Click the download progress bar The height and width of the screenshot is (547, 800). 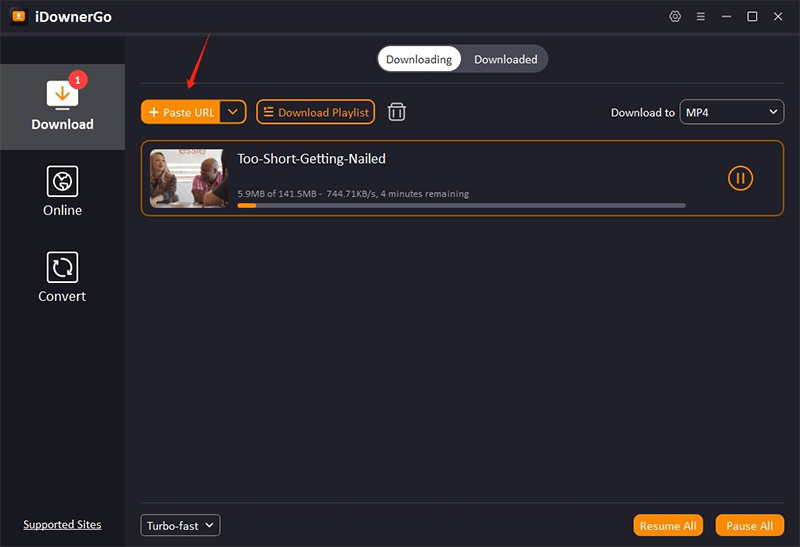pyautogui.click(x=461, y=205)
